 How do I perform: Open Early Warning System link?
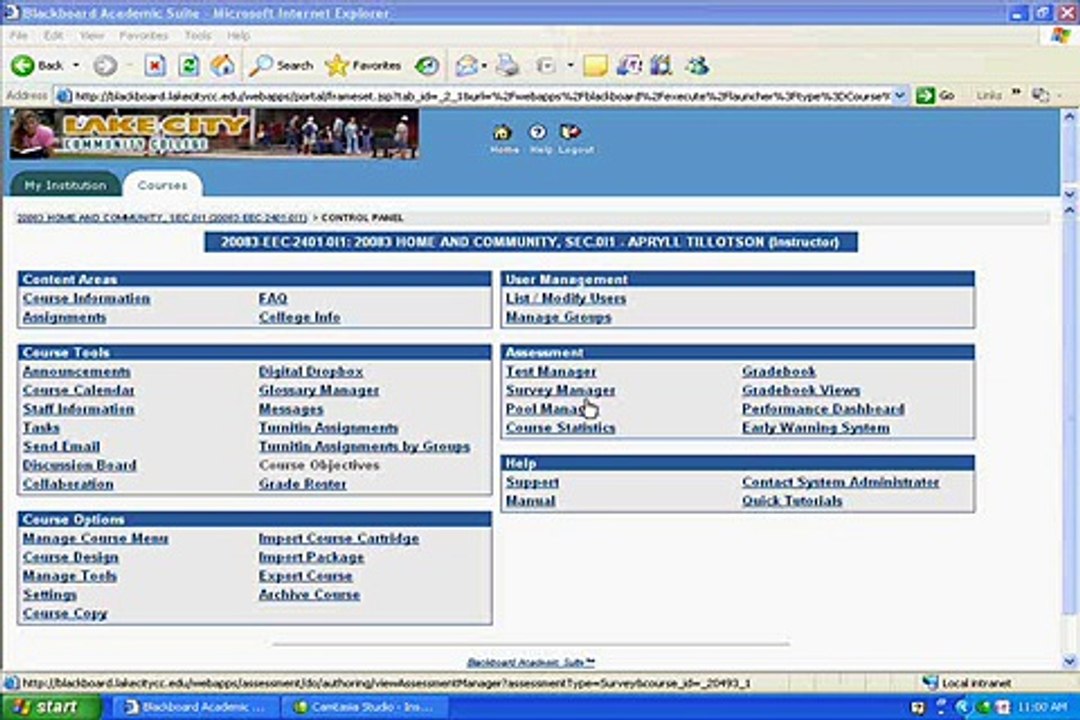(816, 428)
